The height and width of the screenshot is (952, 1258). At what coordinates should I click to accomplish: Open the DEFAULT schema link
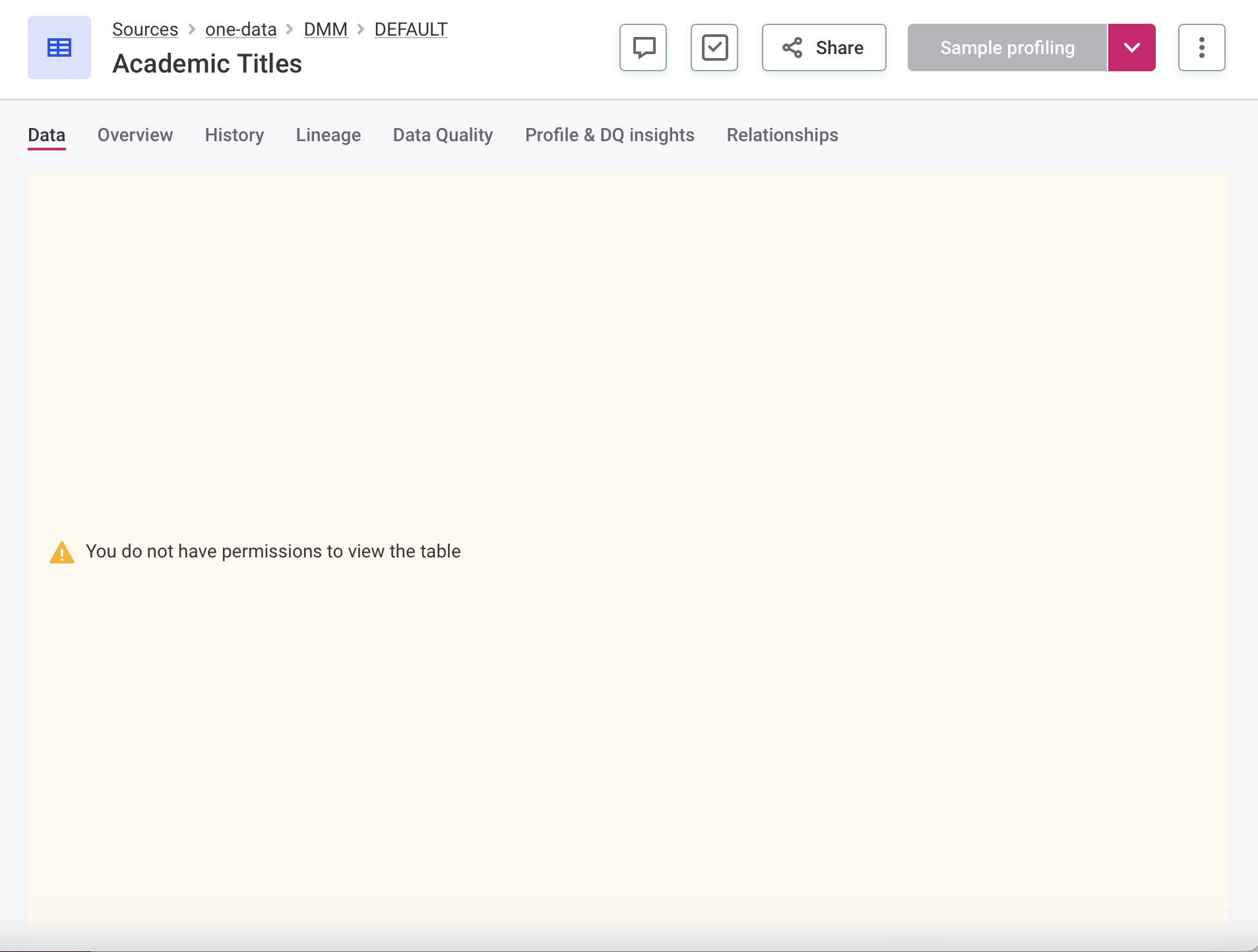pos(410,29)
